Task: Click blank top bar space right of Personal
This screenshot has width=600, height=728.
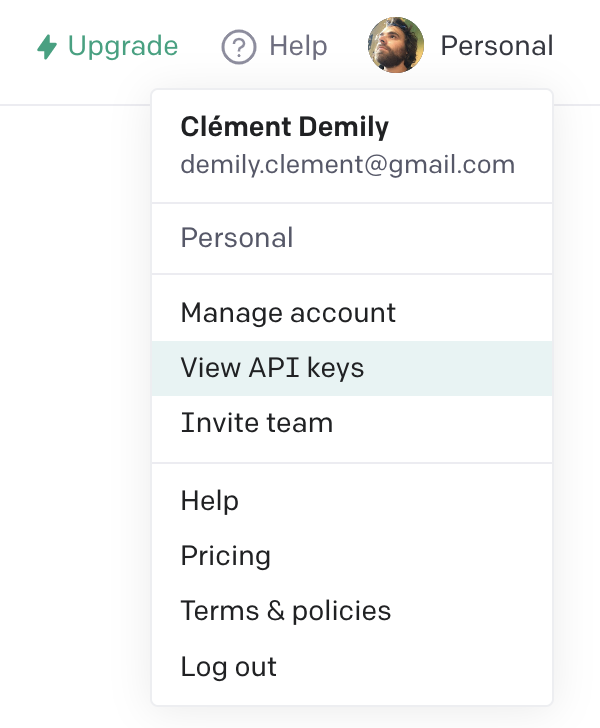Action: click(x=580, y=46)
